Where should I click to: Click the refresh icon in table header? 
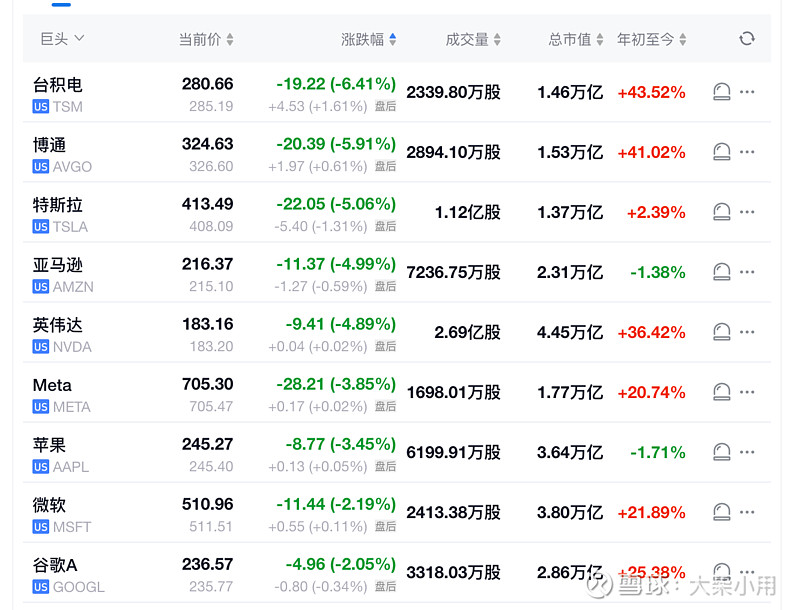pyautogui.click(x=747, y=39)
